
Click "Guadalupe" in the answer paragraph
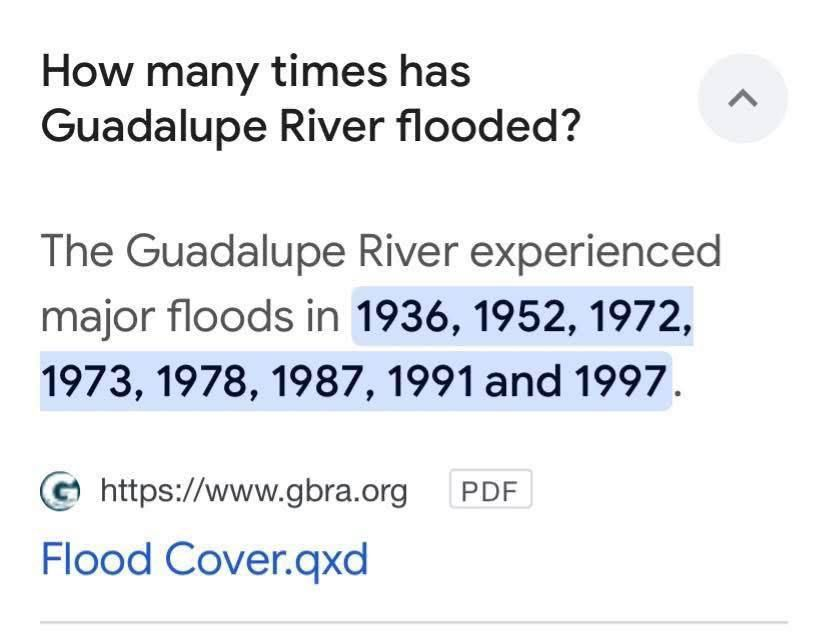point(238,250)
